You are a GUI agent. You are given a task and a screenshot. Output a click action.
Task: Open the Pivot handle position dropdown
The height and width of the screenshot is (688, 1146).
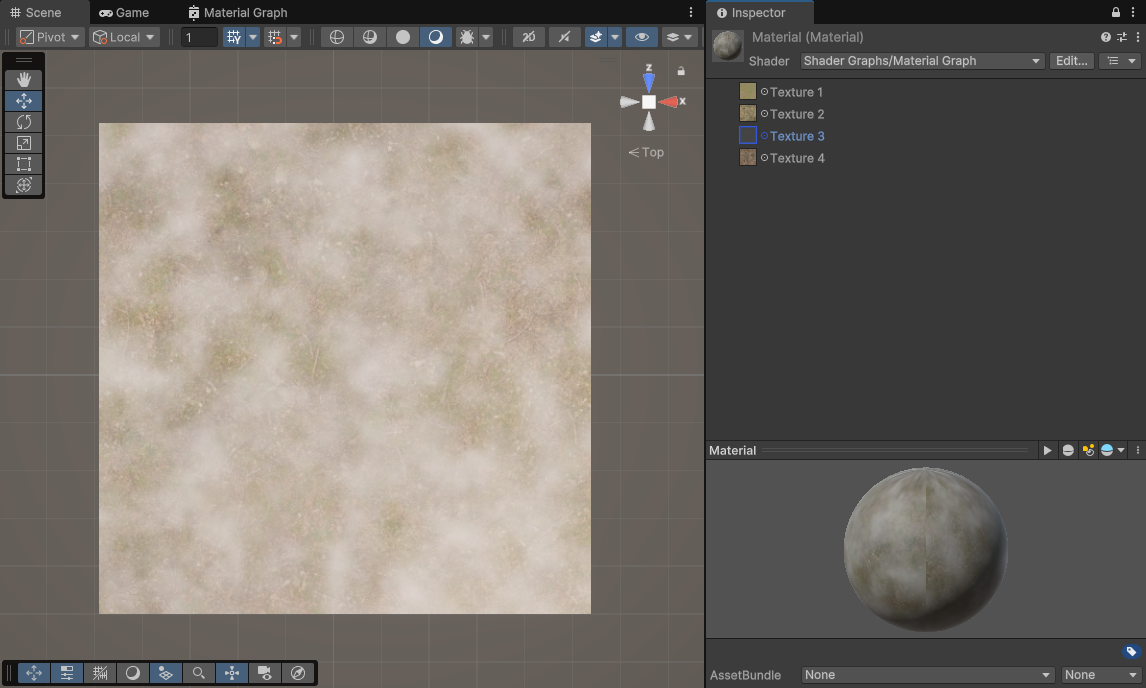[x=50, y=37]
